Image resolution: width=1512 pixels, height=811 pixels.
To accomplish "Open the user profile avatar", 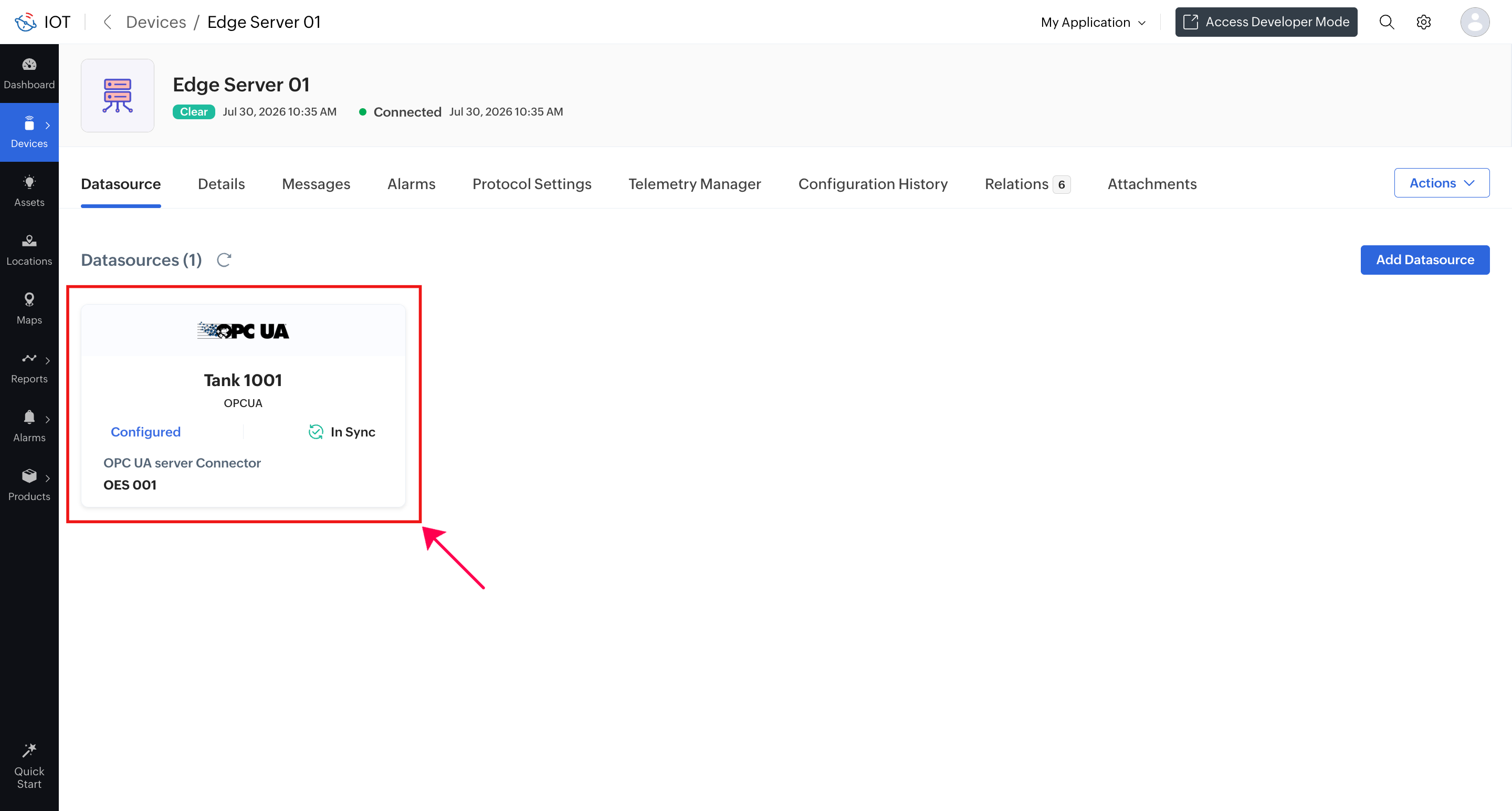I will click(x=1475, y=22).
